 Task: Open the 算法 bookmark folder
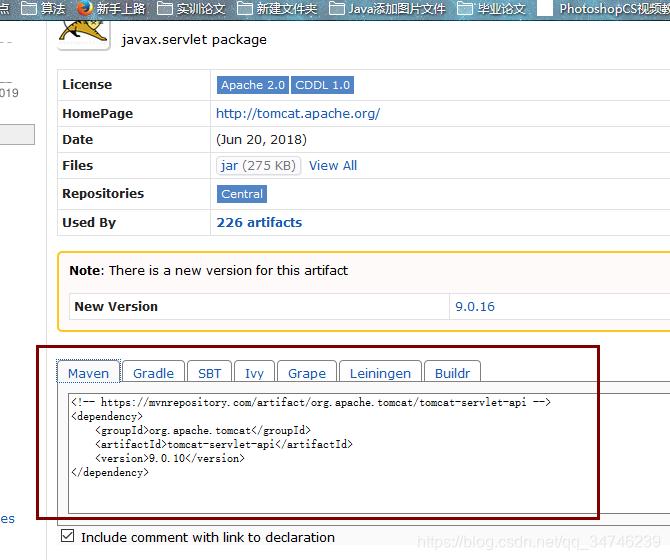(43, 8)
